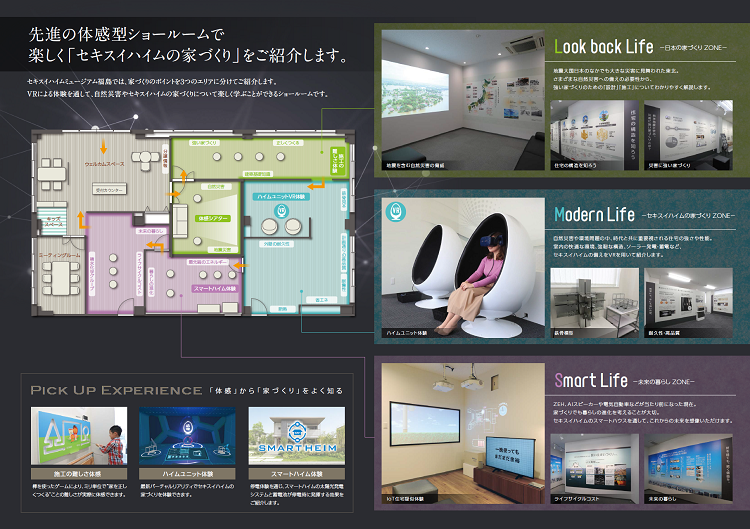
Task: Select キッズスペース area on floor plan
Action: click(53, 221)
